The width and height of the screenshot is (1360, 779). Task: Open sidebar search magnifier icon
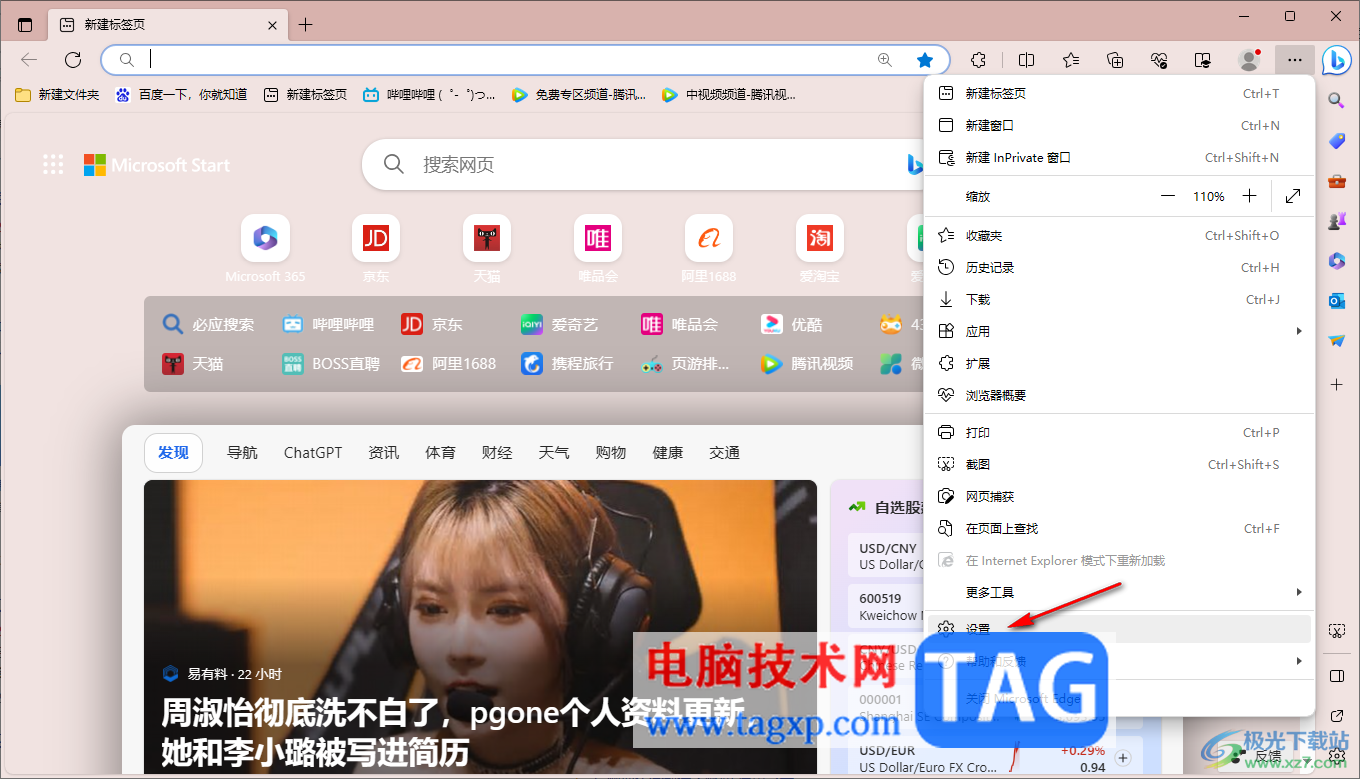1336,100
